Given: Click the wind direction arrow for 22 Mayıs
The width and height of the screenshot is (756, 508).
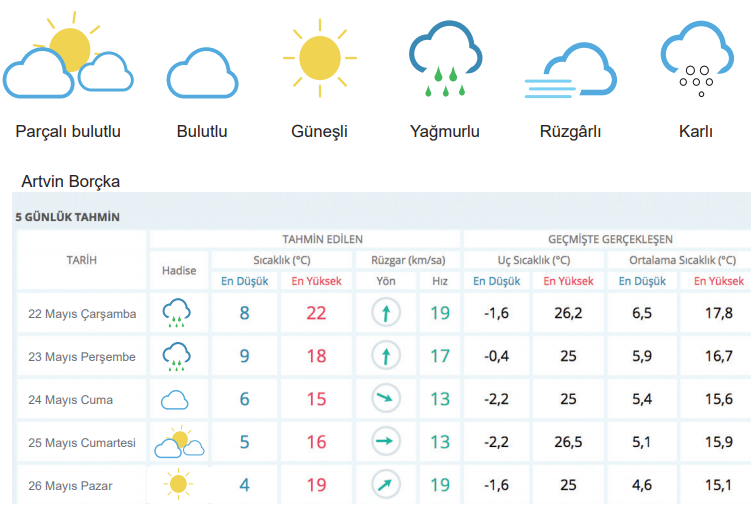Looking at the screenshot, I should tap(385, 314).
